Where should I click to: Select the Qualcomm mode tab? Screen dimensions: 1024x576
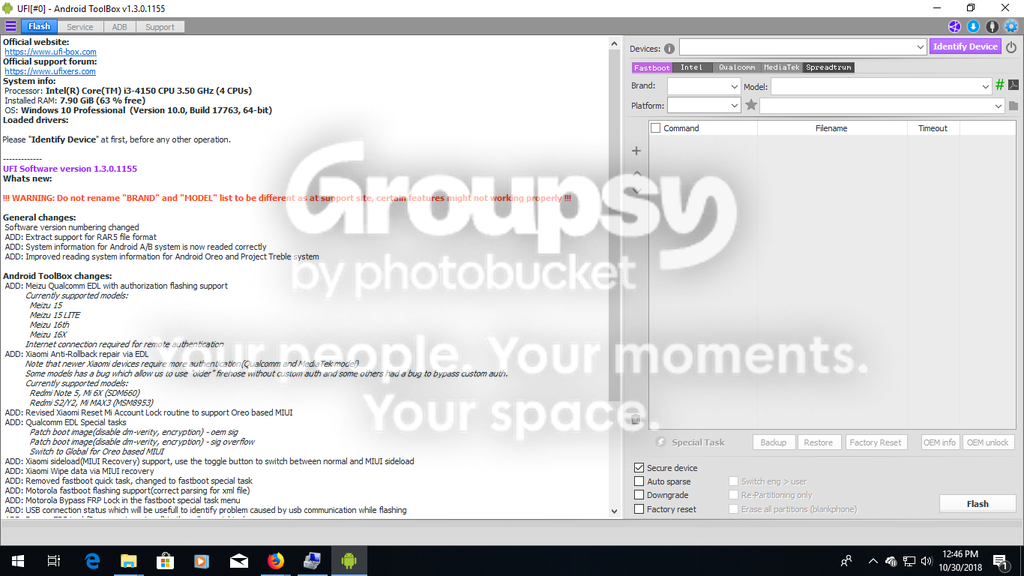[x=736, y=67]
